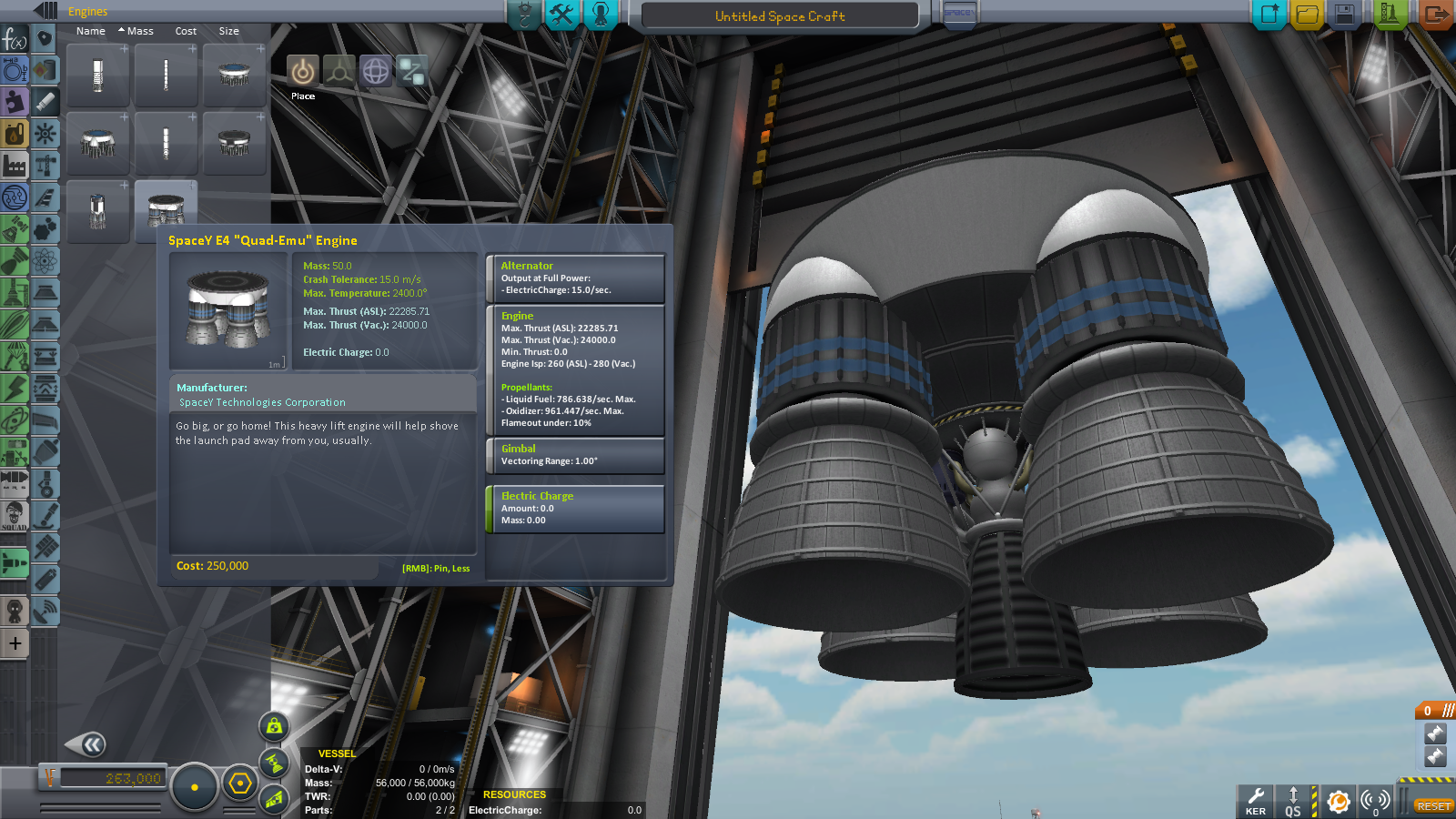Image resolution: width=1456 pixels, height=819 pixels.
Task: Open the Load craft folder icon
Action: point(1307,14)
